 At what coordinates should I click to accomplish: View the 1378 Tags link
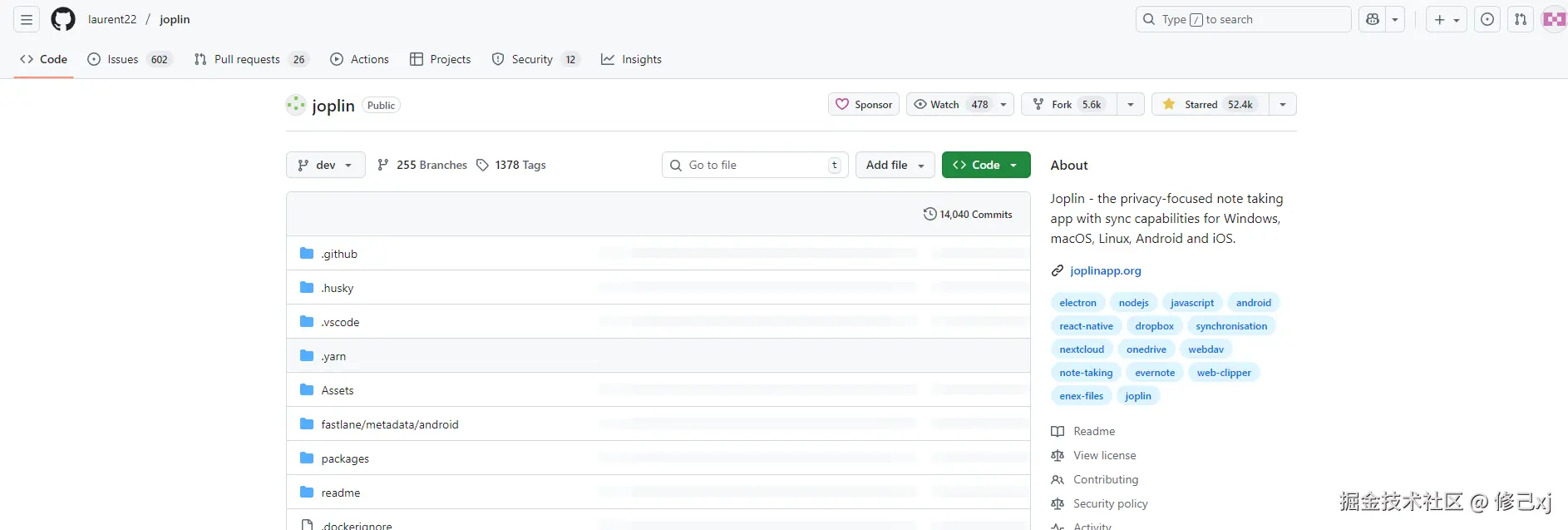tap(511, 165)
